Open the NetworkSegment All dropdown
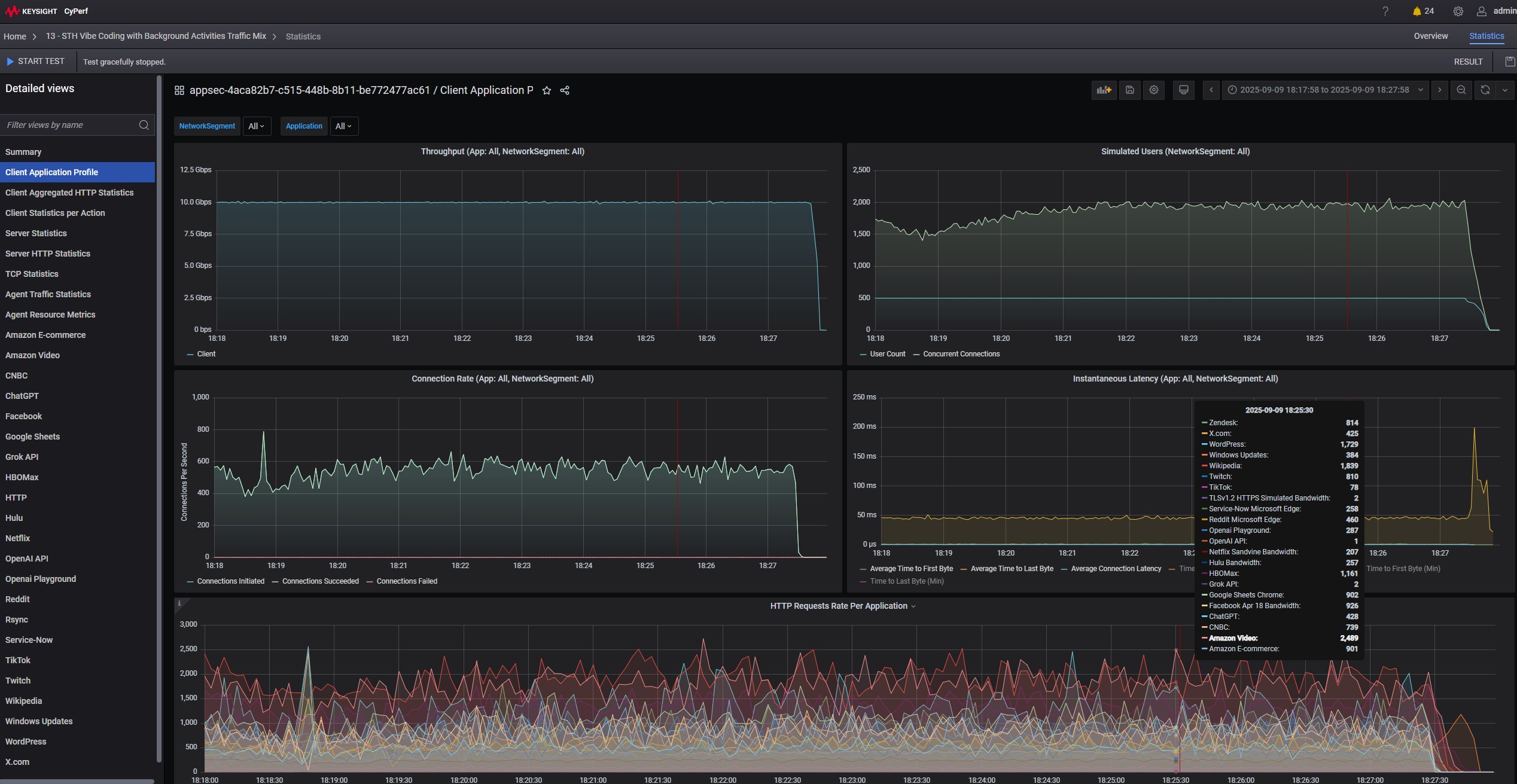The height and width of the screenshot is (784, 1517). (257, 126)
